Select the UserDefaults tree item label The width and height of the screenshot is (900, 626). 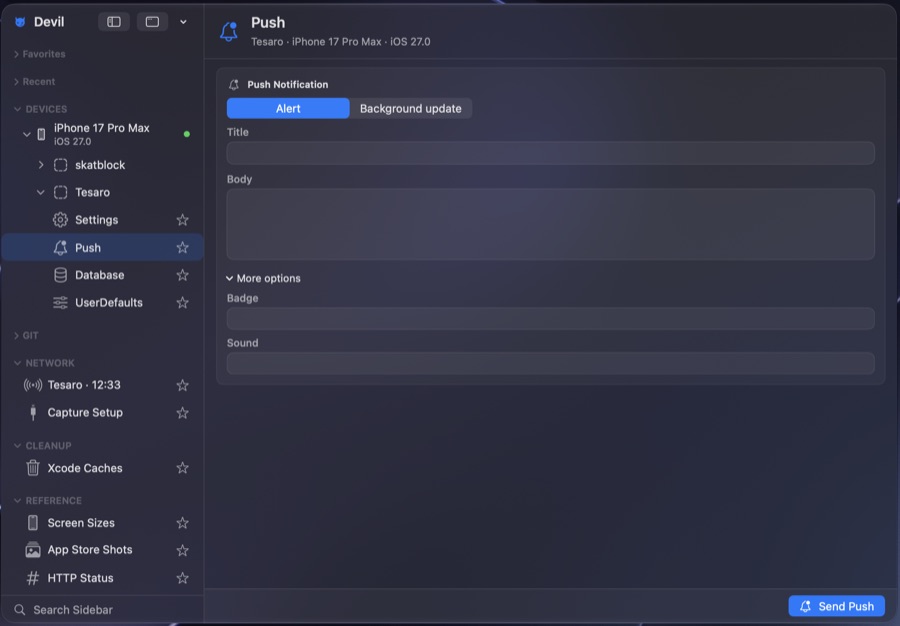108,302
